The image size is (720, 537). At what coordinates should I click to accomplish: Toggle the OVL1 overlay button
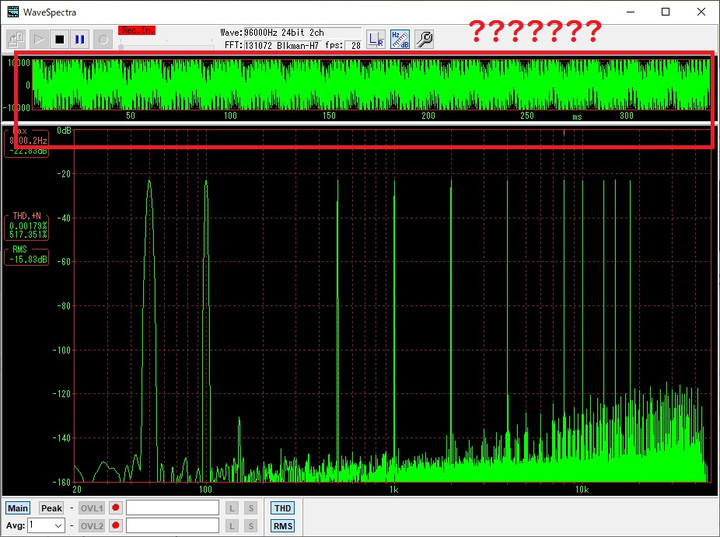click(92, 508)
